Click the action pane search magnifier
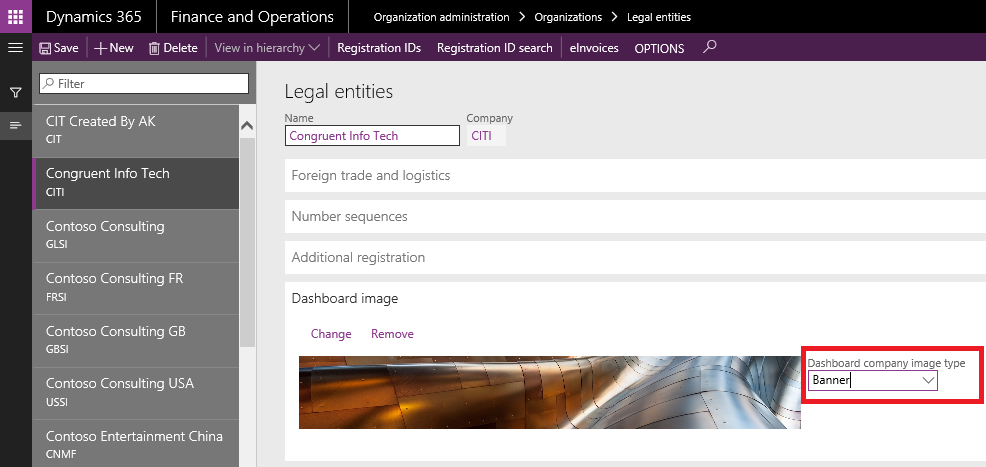 pyautogui.click(x=709, y=47)
